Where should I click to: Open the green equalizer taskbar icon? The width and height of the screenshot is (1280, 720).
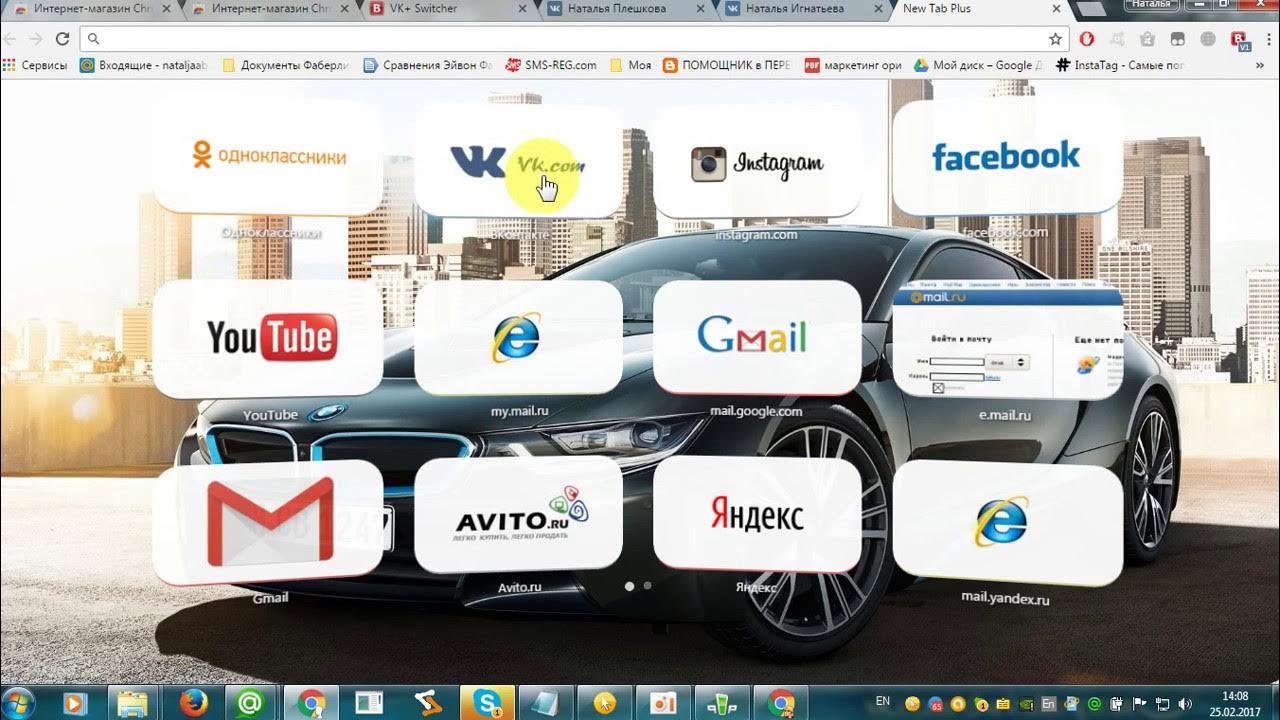point(722,703)
